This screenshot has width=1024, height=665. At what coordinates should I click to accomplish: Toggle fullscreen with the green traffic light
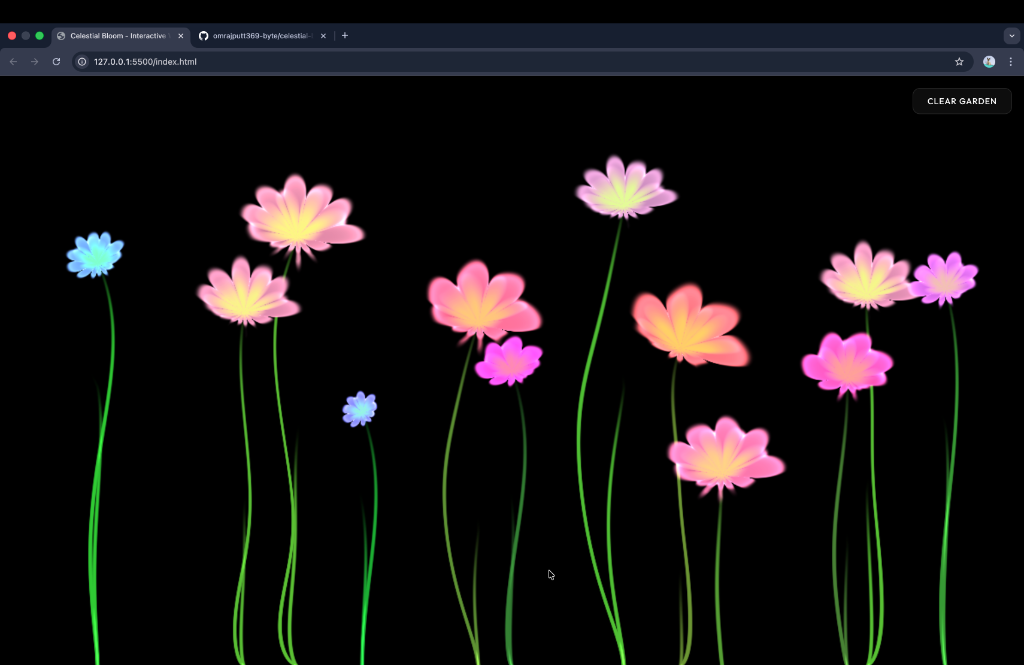click(x=38, y=35)
